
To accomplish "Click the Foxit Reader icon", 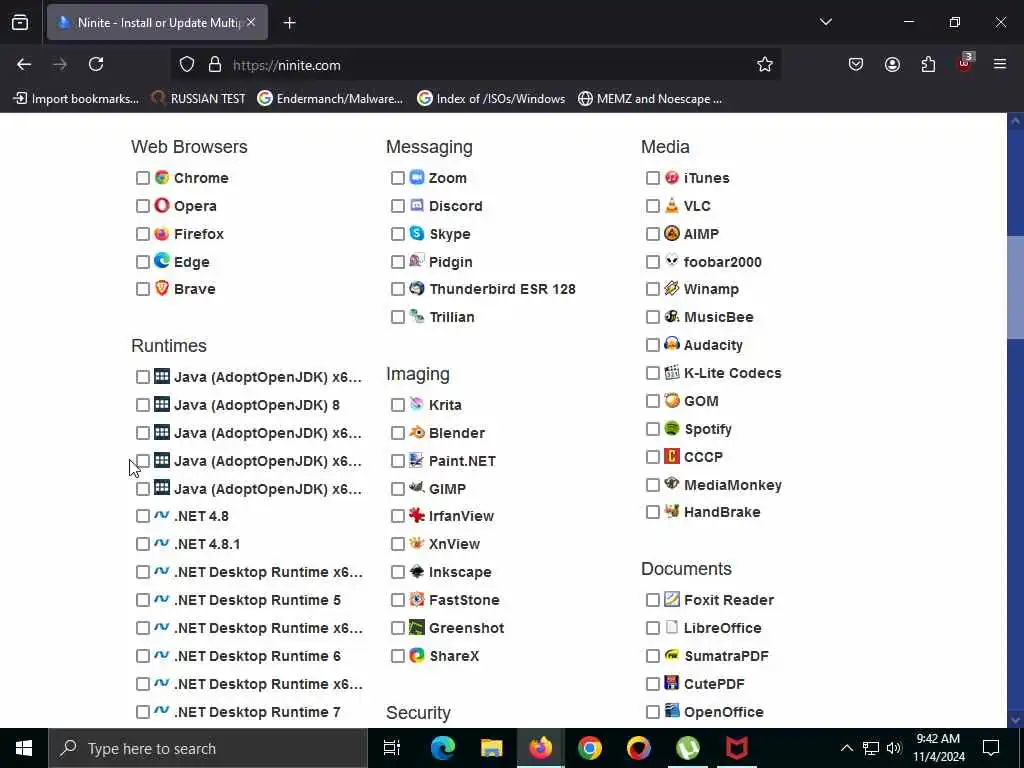I will point(671,599).
